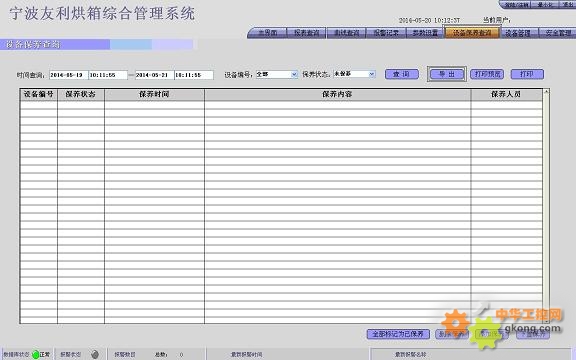
Task: Click the 当前用户 current user label
Action: click(x=497, y=20)
